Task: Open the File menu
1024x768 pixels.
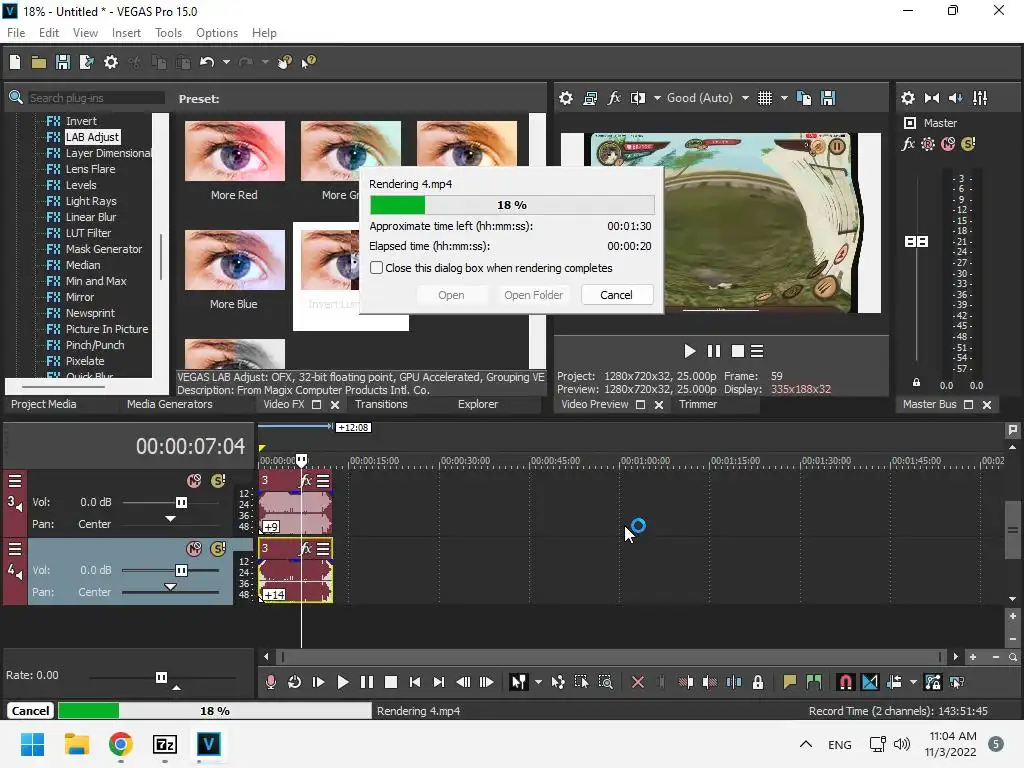Action: (16, 33)
